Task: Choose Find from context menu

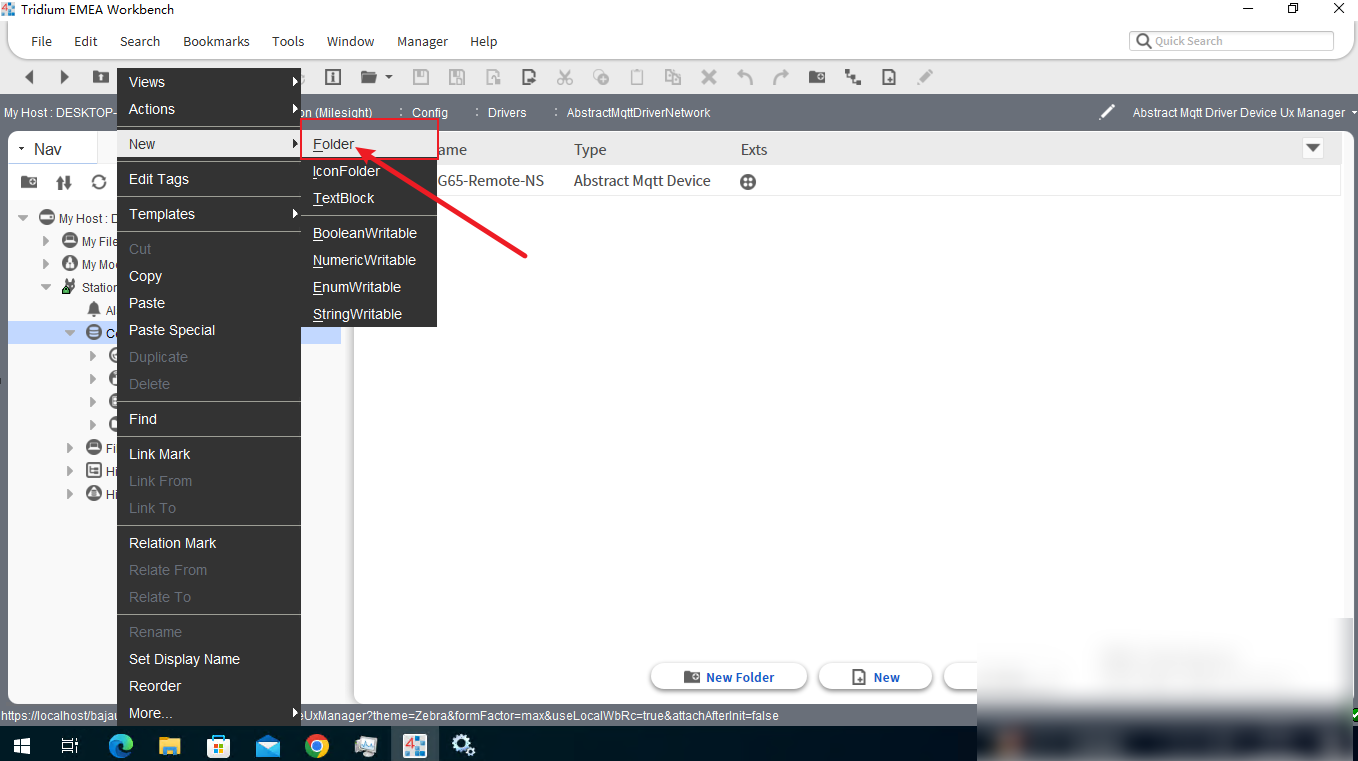Action: [209, 419]
